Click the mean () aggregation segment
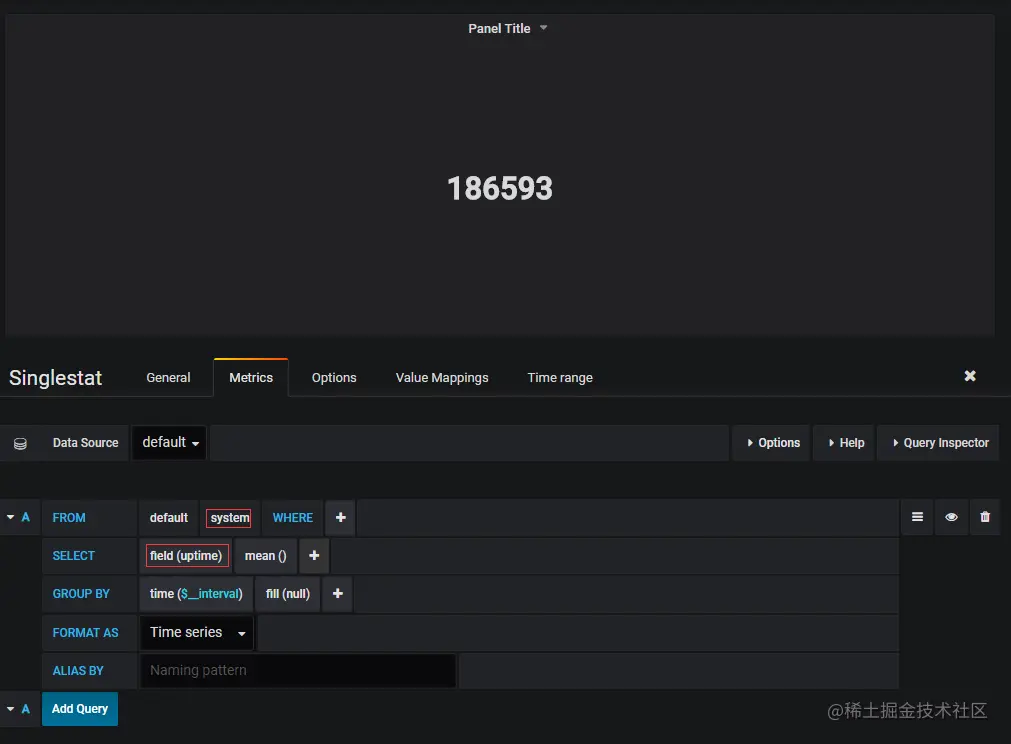The image size is (1011, 744). pyautogui.click(x=265, y=556)
